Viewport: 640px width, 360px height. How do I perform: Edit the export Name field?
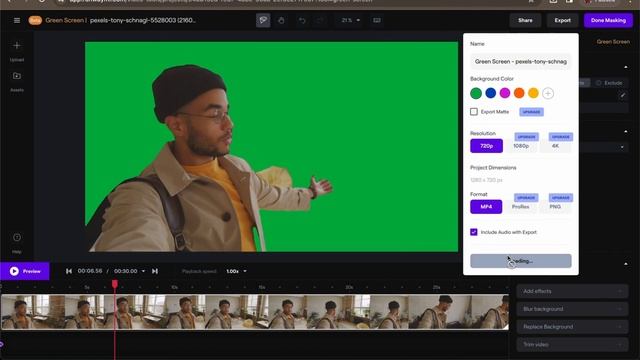[521, 62]
